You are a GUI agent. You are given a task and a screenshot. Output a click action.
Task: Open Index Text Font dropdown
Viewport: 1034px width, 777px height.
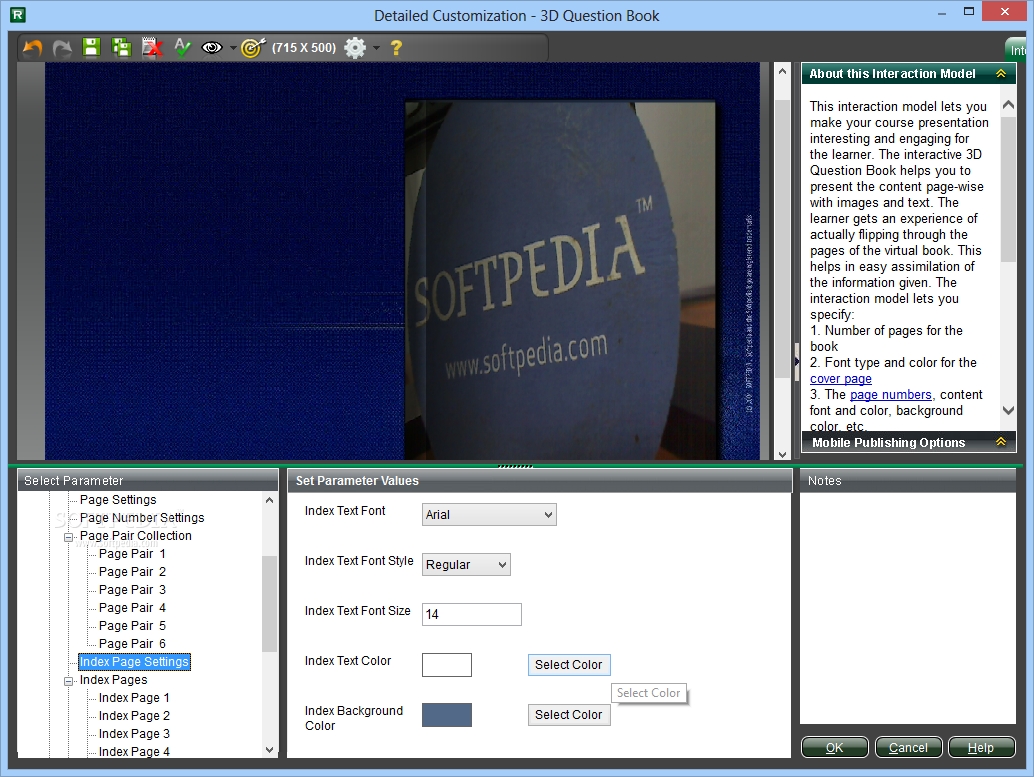coord(489,514)
